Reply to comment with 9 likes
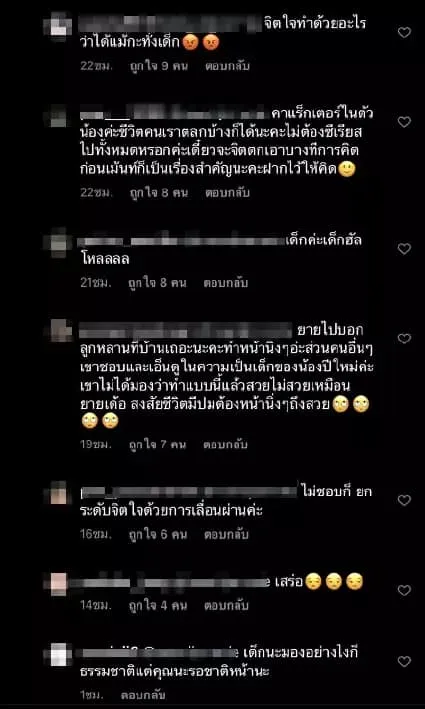The image size is (425, 709). 227,66
